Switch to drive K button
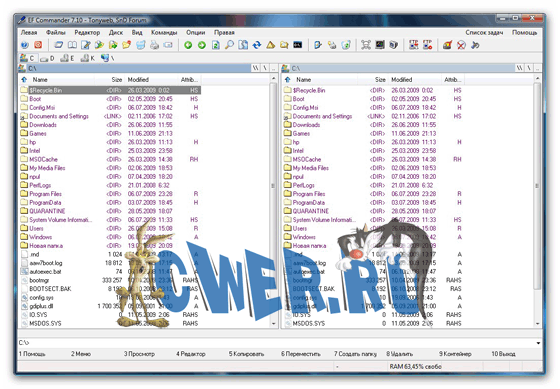 tap(88, 58)
